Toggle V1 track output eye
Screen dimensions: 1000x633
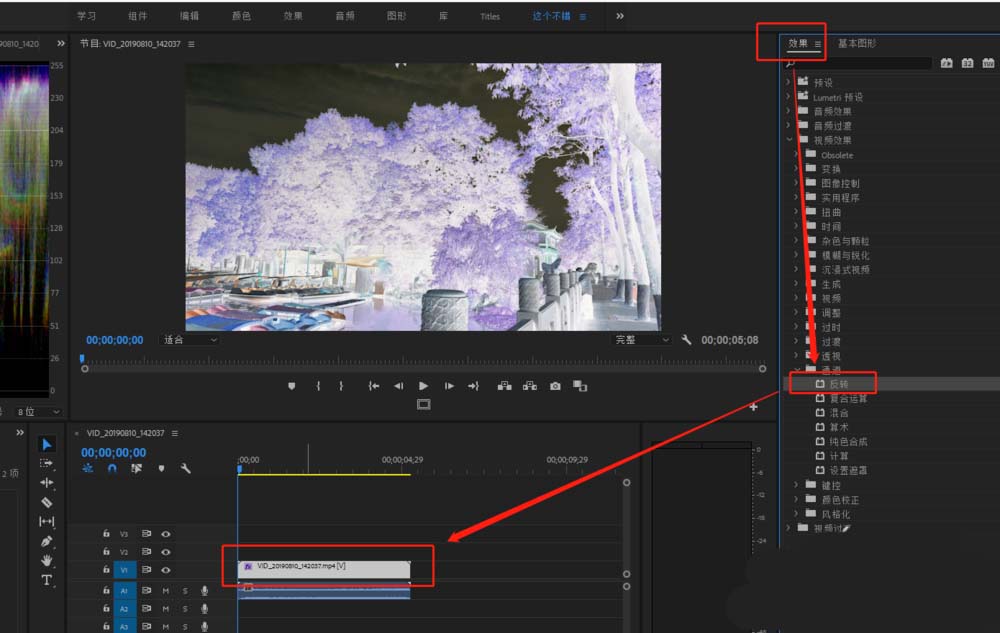click(166, 570)
